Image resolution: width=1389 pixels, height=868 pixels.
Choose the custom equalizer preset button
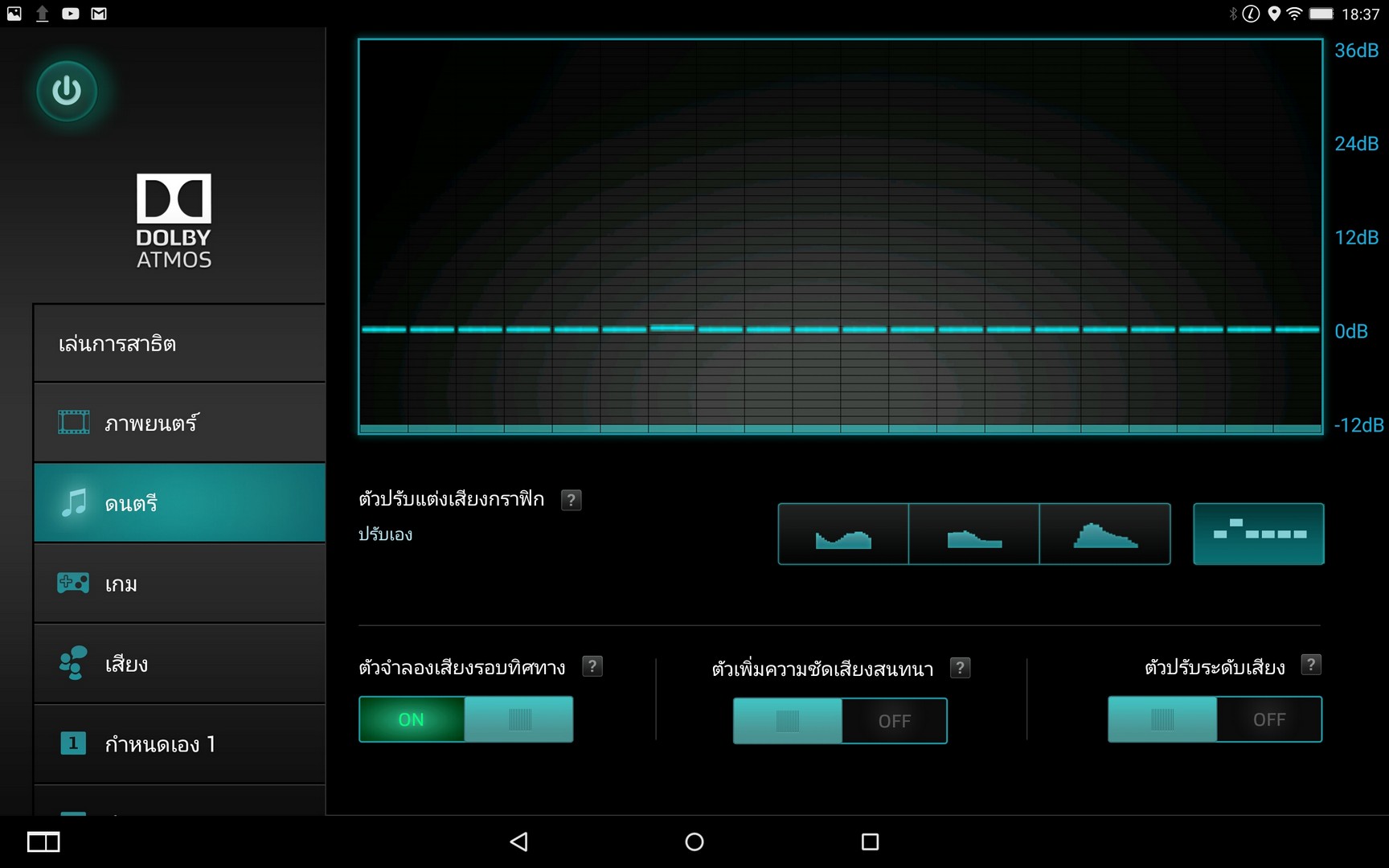point(1258,534)
